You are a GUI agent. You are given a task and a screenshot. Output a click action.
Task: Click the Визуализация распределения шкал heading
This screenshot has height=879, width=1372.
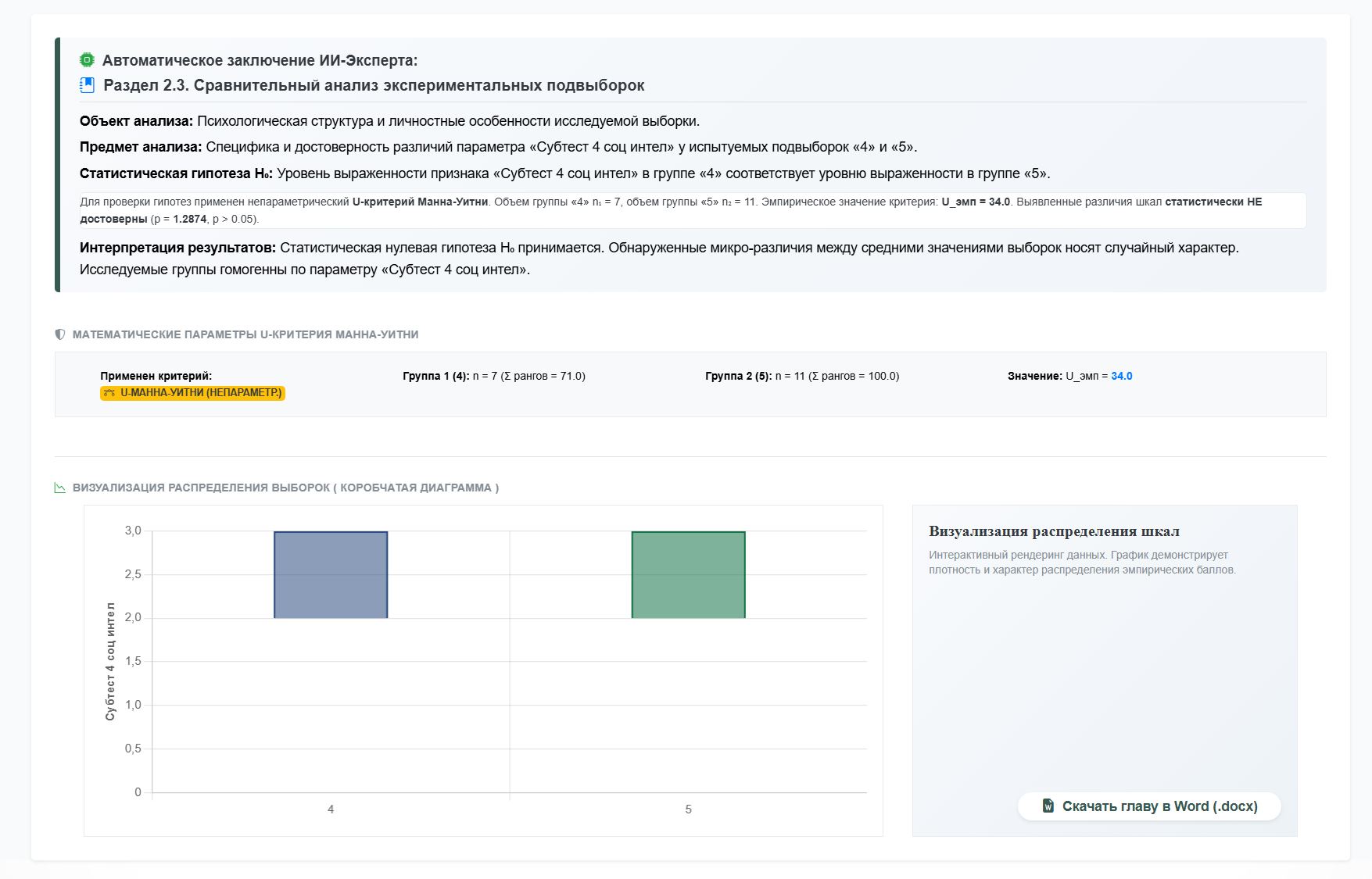point(1054,531)
